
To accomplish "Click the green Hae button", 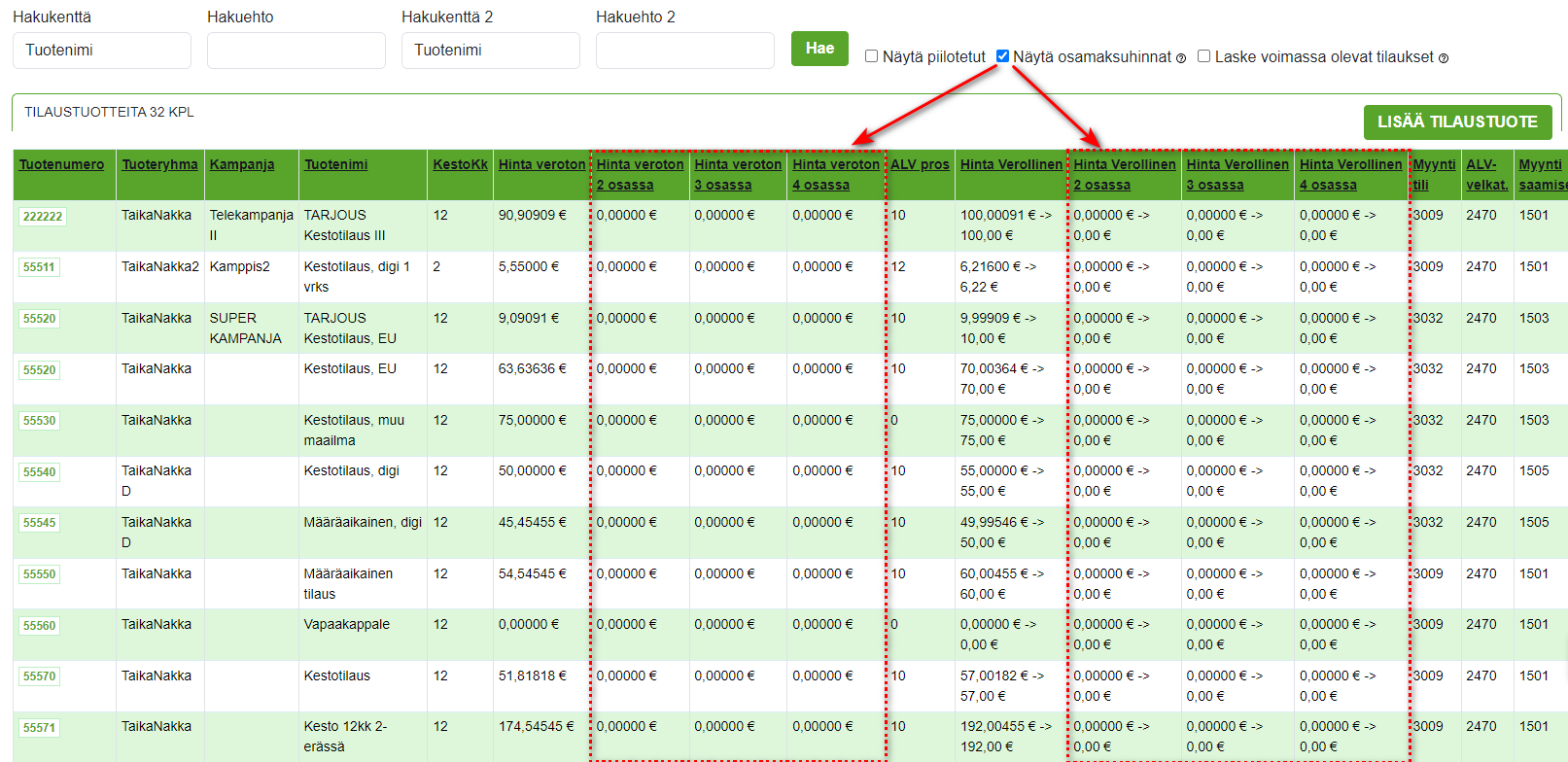I will coord(819,49).
